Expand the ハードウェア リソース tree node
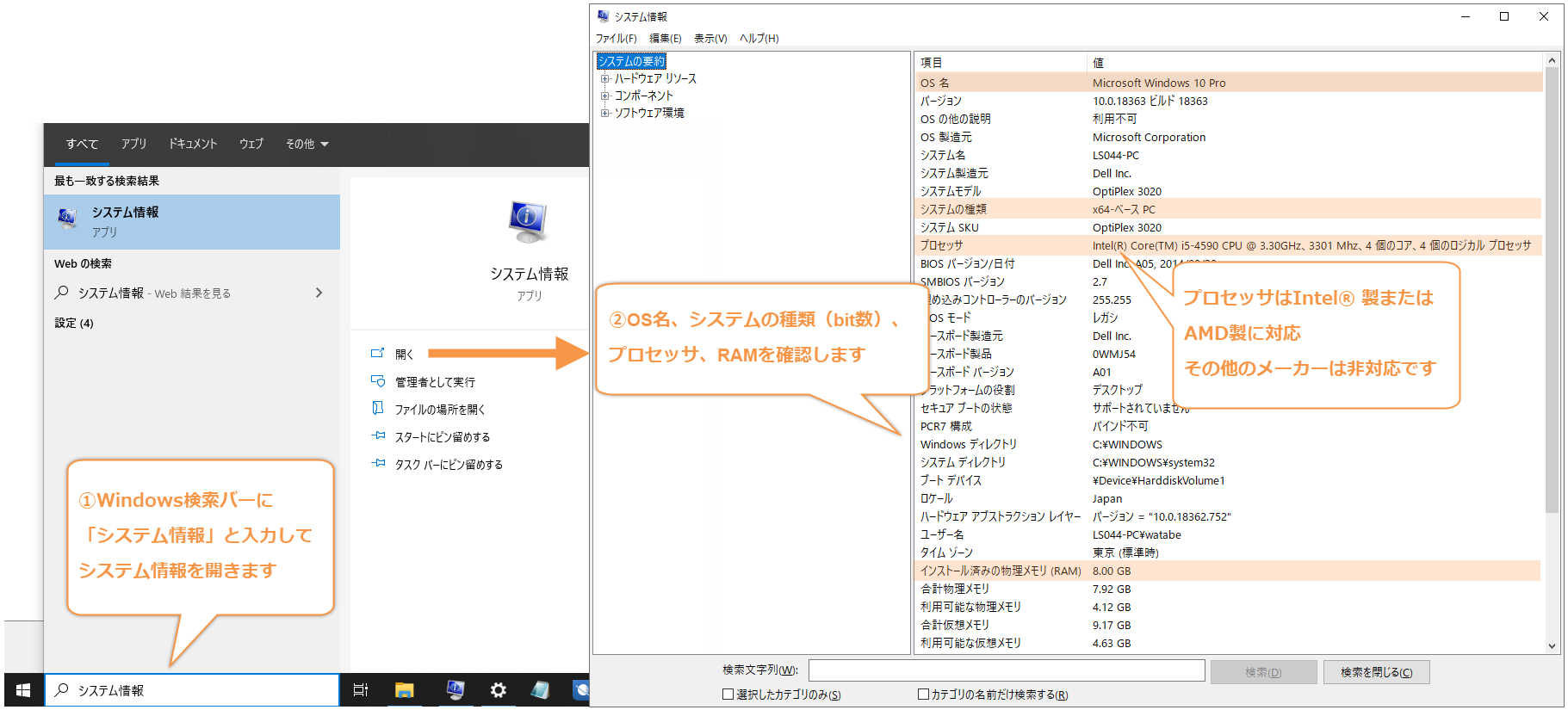 pos(604,78)
